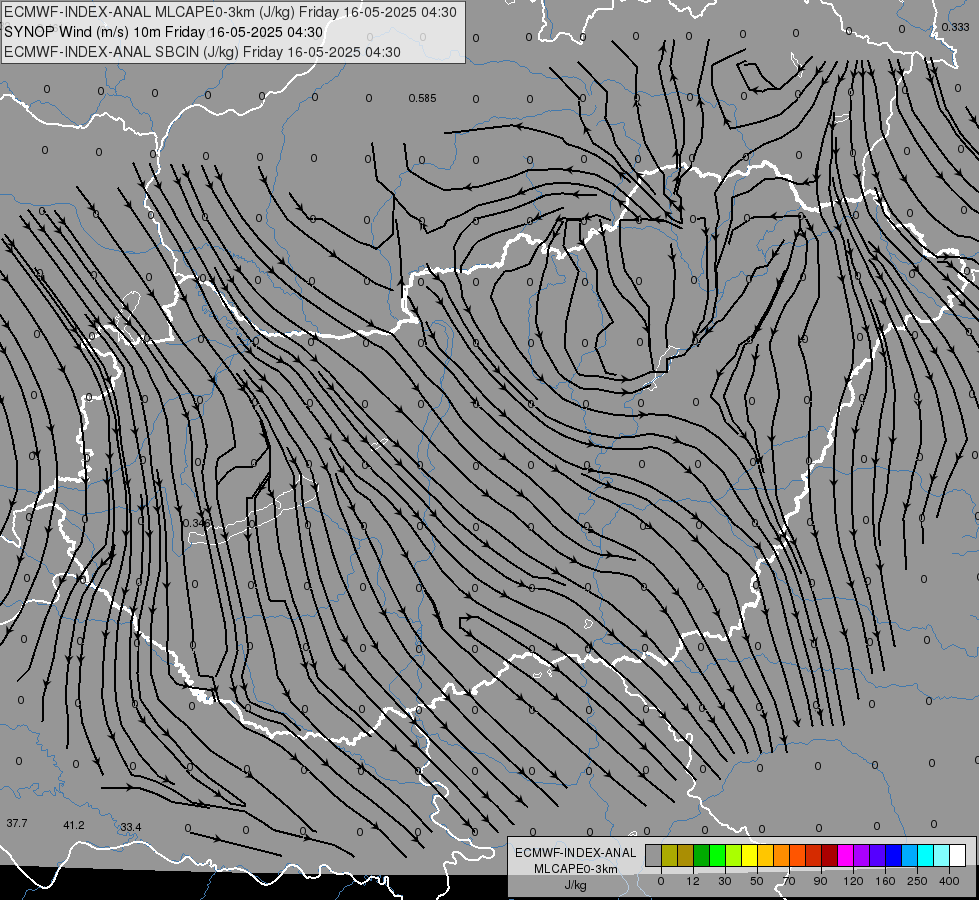Click the legend tick value 400
Image resolution: width=979 pixels, height=900 pixels.
coord(949,881)
